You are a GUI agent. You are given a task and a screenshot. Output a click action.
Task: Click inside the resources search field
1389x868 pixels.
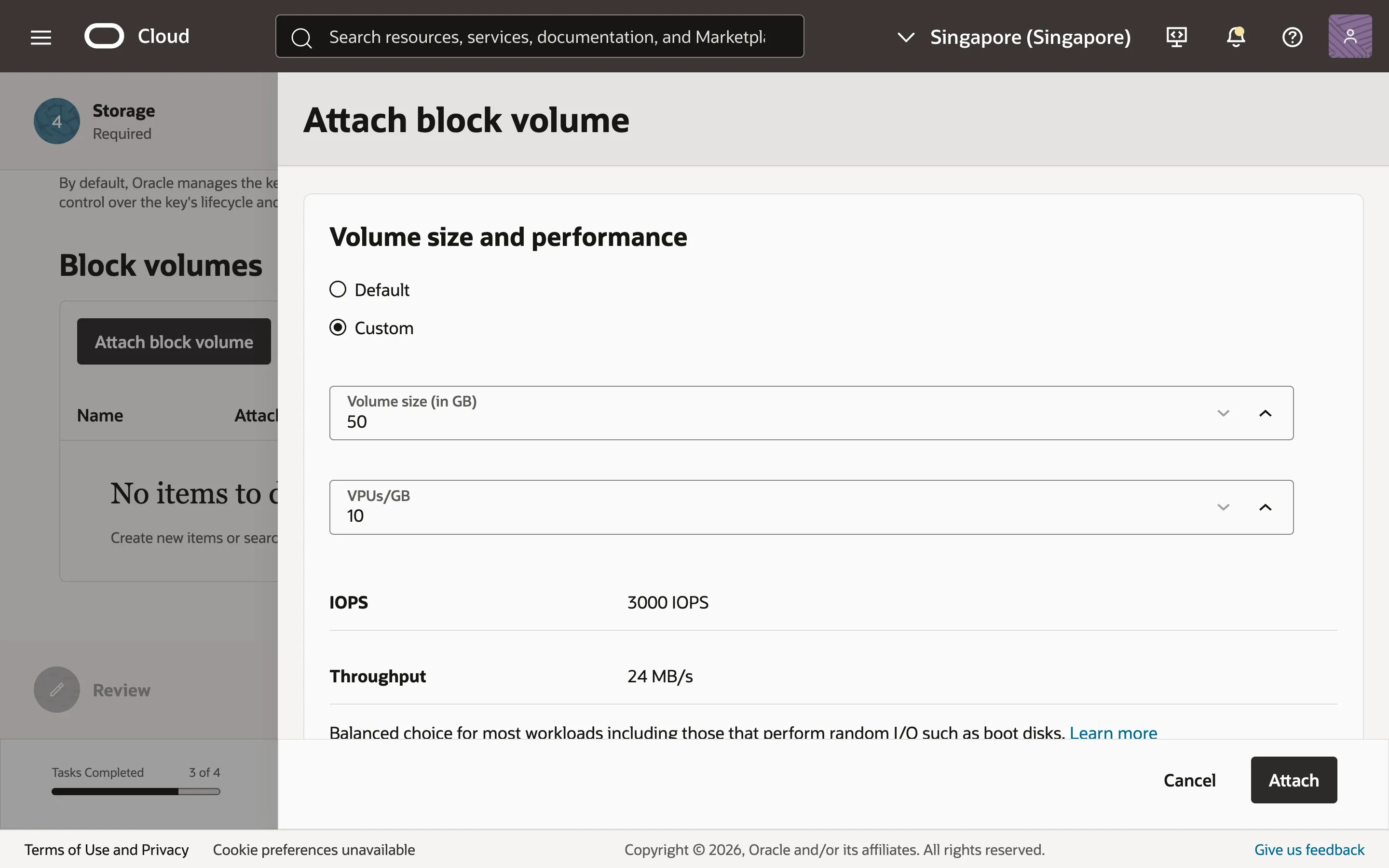(545, 36)
